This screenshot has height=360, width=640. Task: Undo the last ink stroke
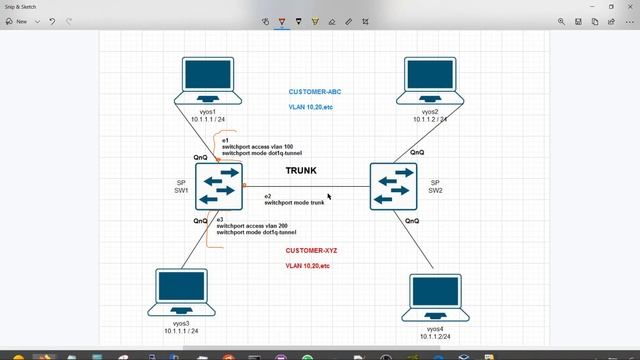(52, 22)
